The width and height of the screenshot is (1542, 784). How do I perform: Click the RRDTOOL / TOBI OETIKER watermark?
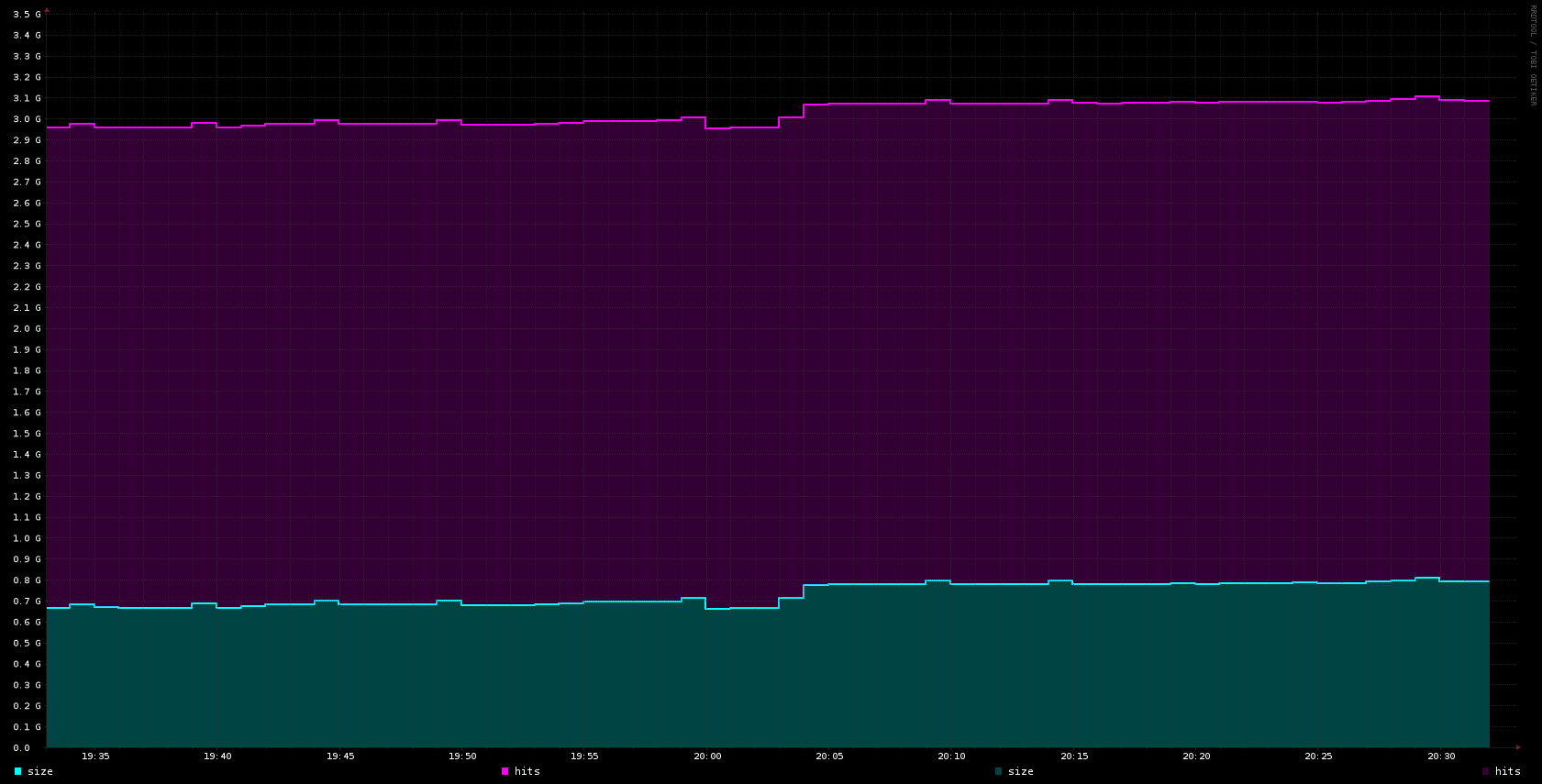1532,55
